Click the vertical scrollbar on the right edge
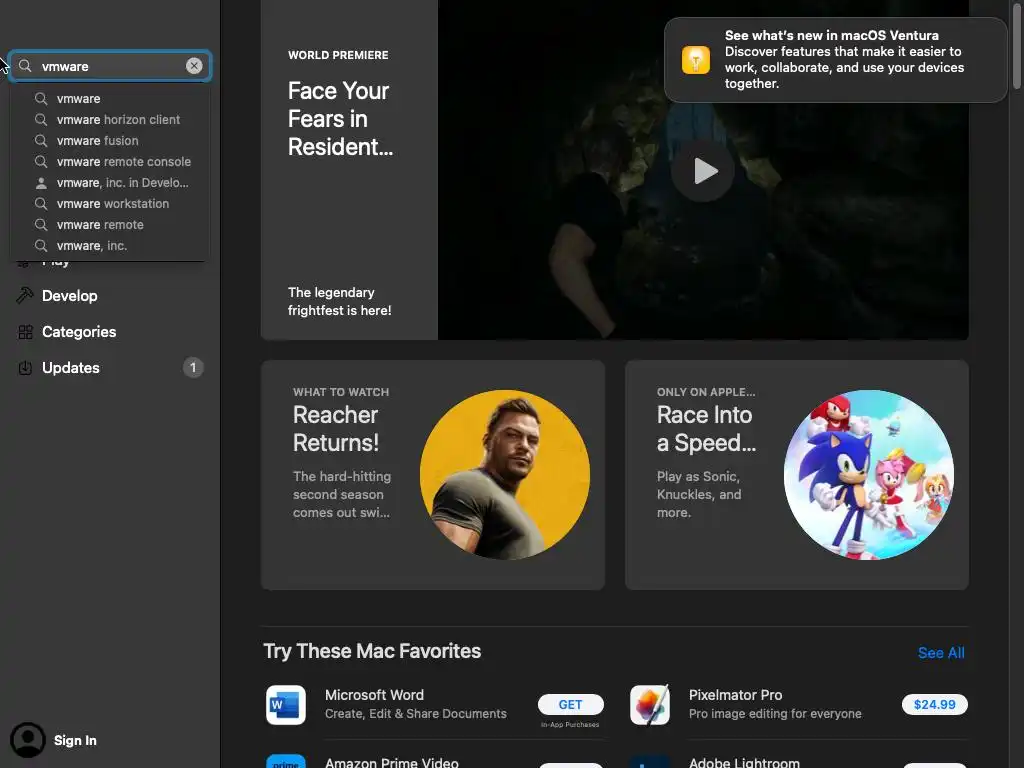 (x=1017, y=44)
